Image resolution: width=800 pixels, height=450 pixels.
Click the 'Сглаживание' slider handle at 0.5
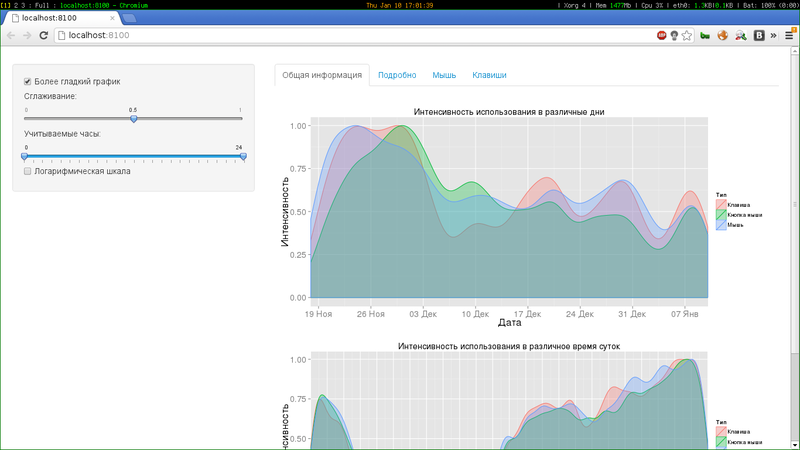click(x=133, y=118)
